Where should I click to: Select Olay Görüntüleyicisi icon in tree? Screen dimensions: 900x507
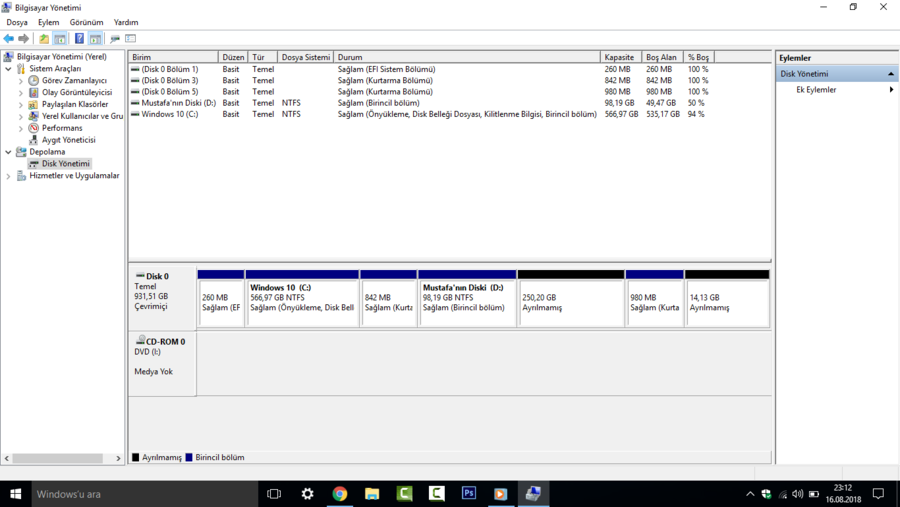tap(34, 92)
